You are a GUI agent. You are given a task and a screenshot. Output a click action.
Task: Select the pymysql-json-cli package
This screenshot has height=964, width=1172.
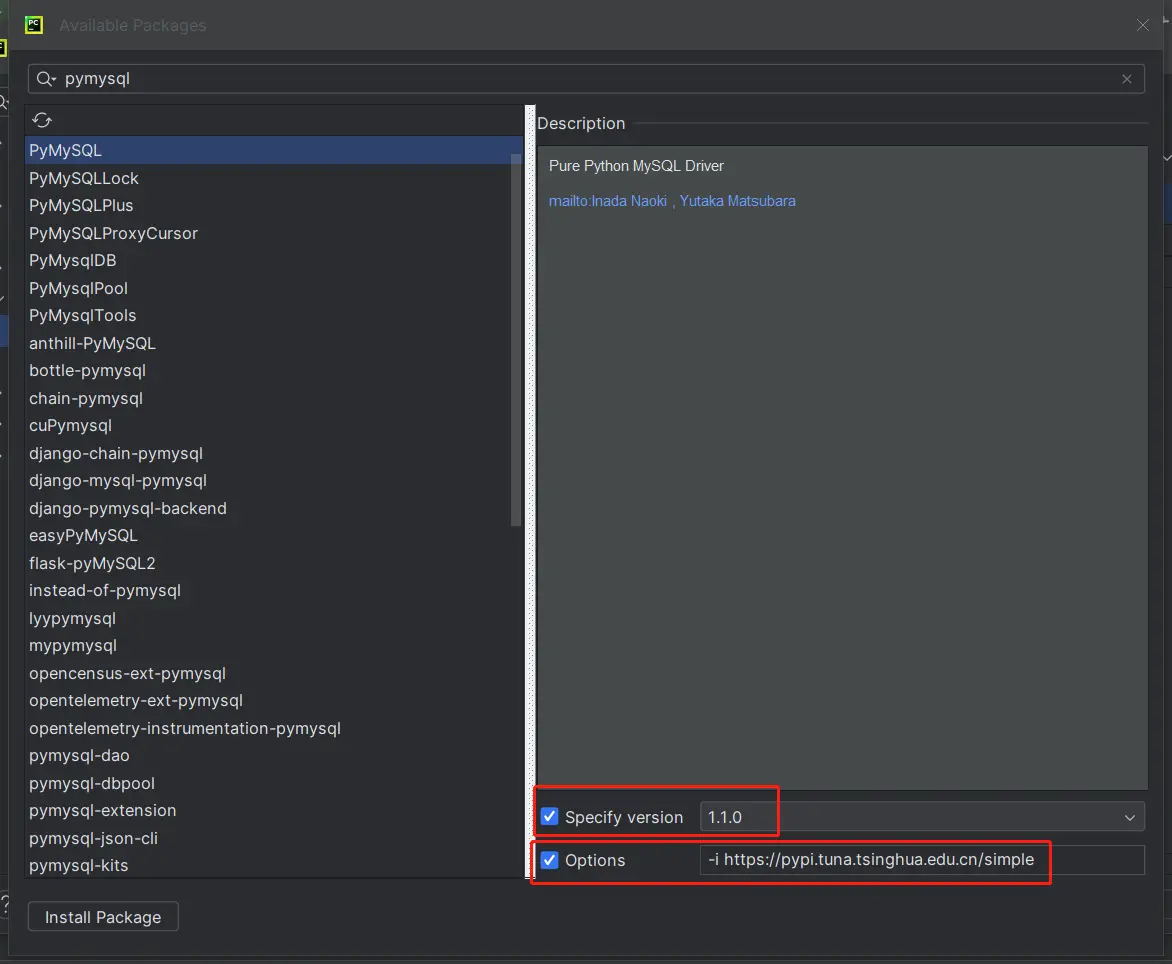click(274, 838)
